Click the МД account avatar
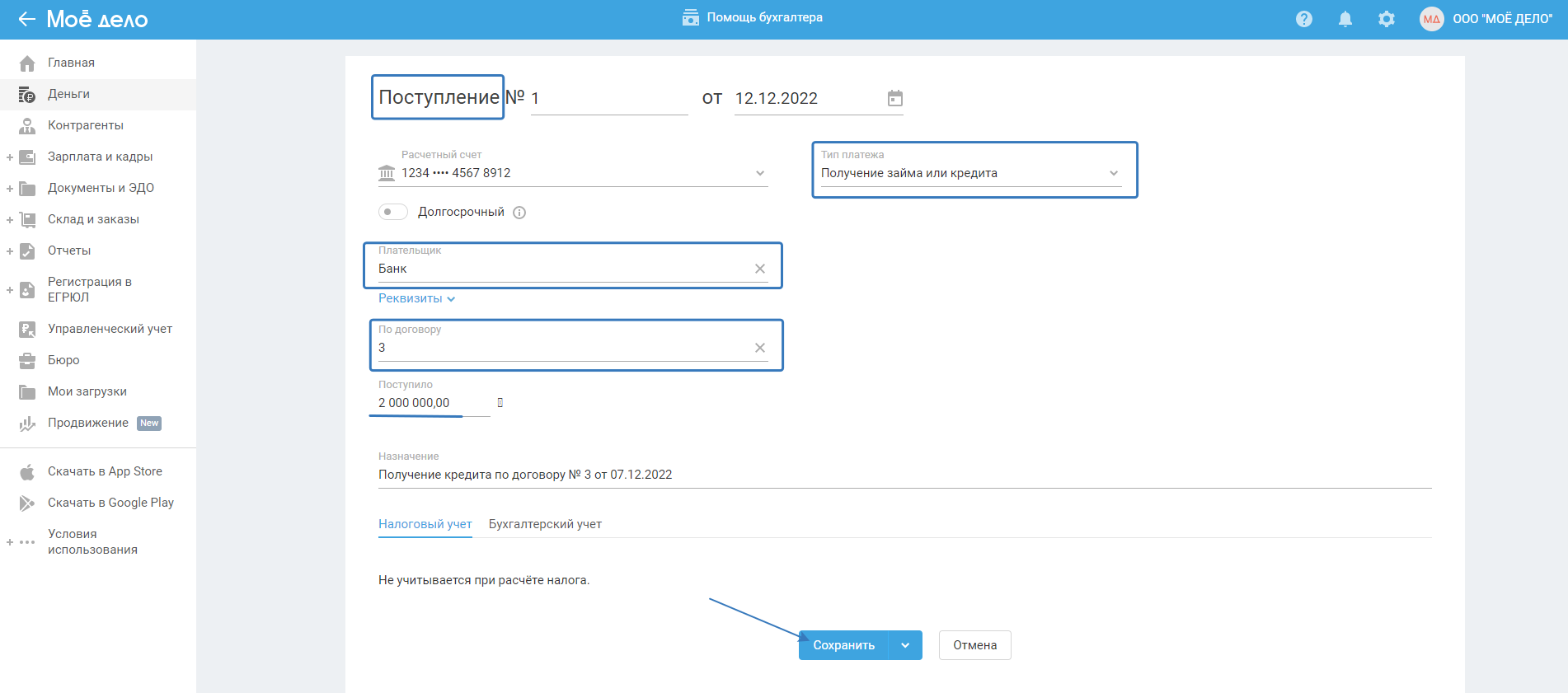The image size is (1568, 693). pos(1432,19)
